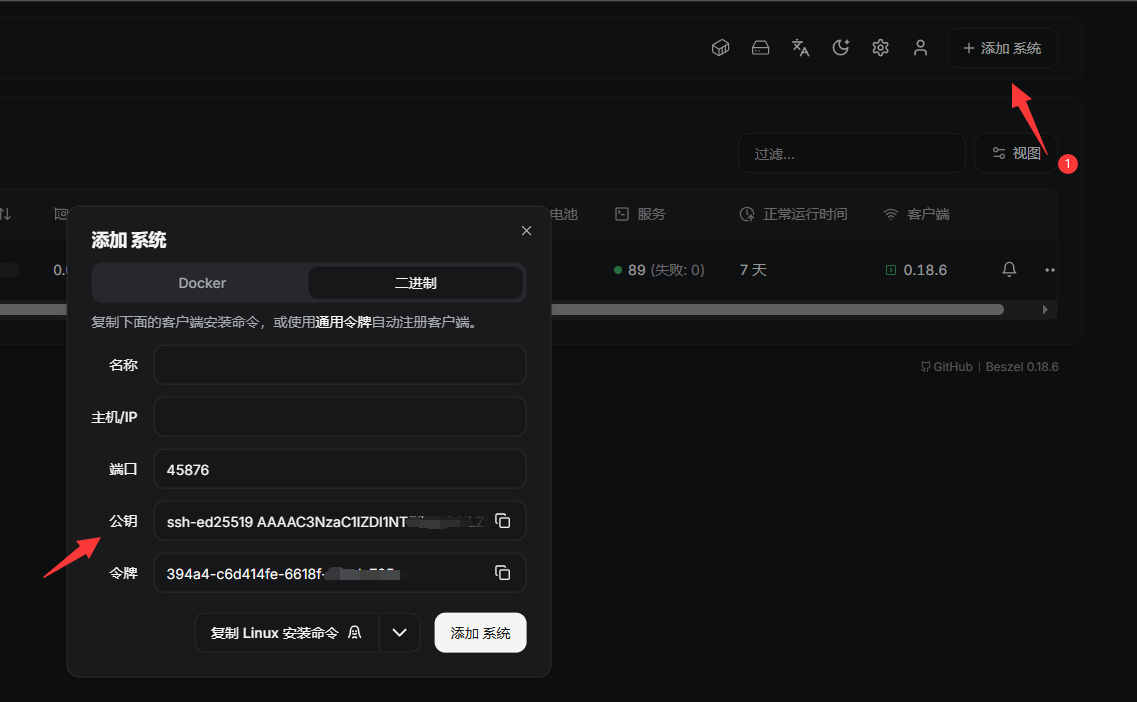Toggle dark mode with moon icon
1137x702 pixels.
841,48
